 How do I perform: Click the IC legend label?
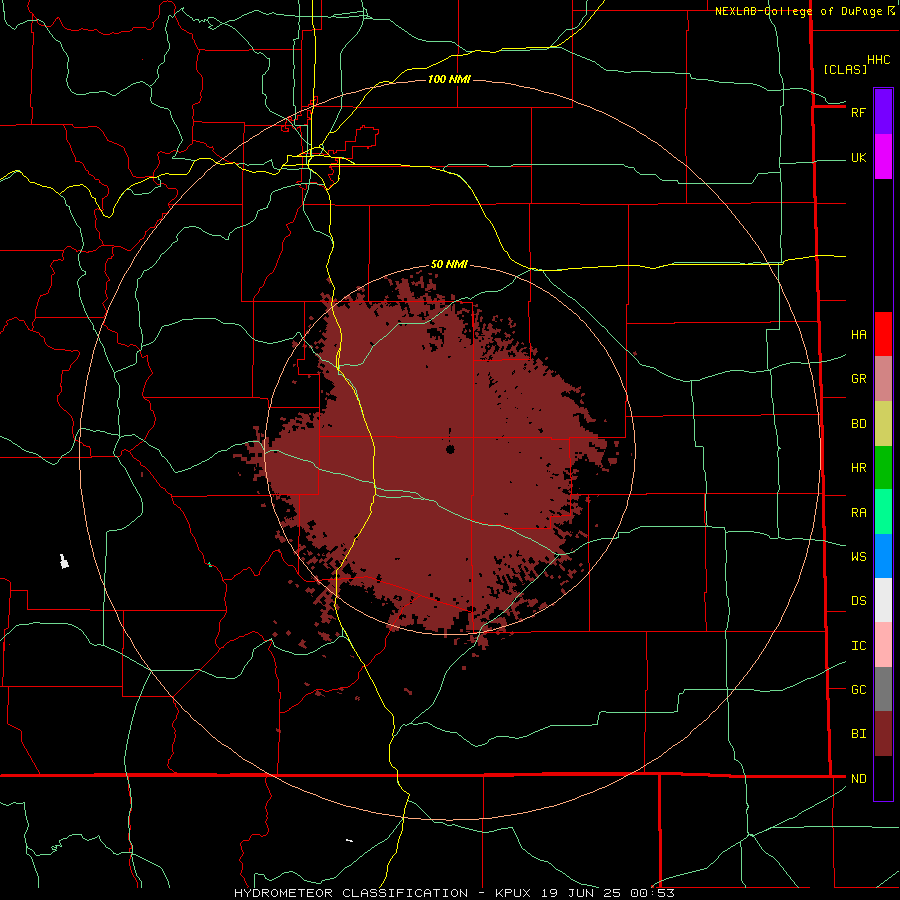coord(858,646)
